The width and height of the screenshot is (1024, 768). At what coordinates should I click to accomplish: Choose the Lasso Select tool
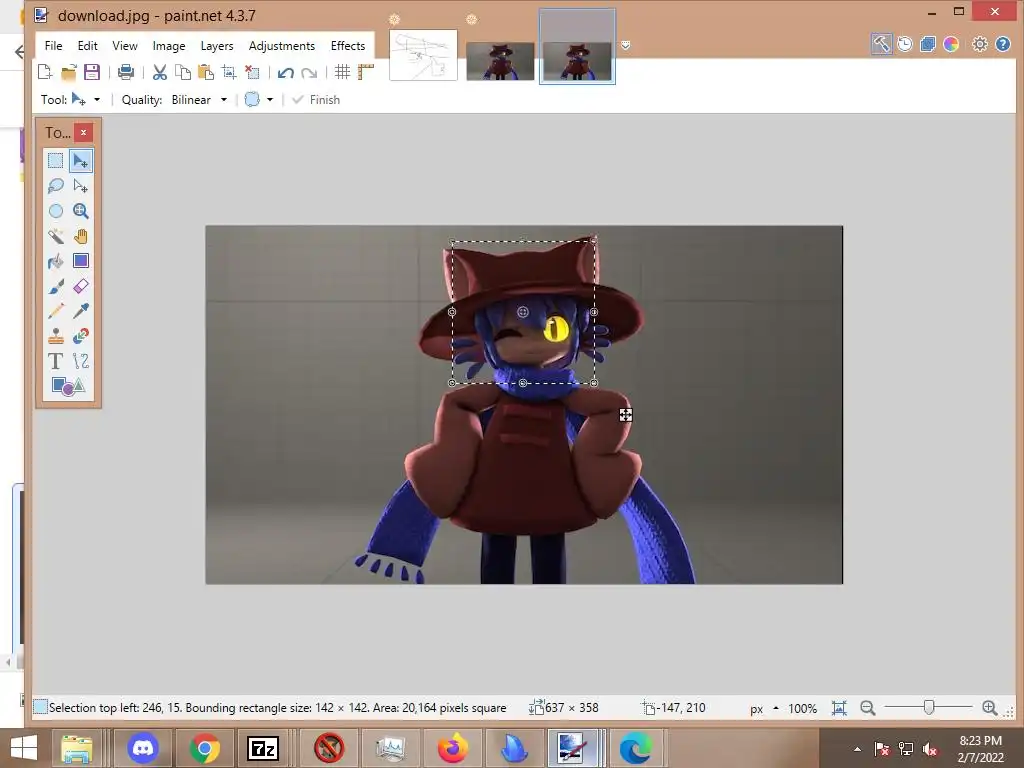56,186
